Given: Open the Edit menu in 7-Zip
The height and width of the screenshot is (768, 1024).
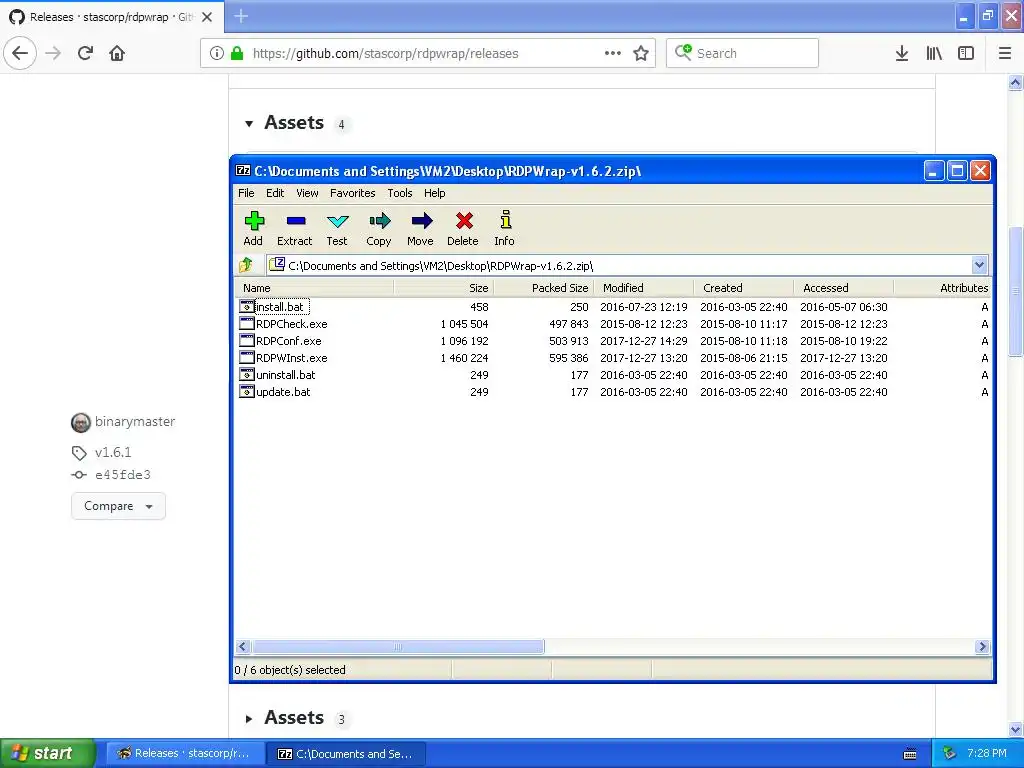Looking at the screenshot, I should (x=275, y=193).
